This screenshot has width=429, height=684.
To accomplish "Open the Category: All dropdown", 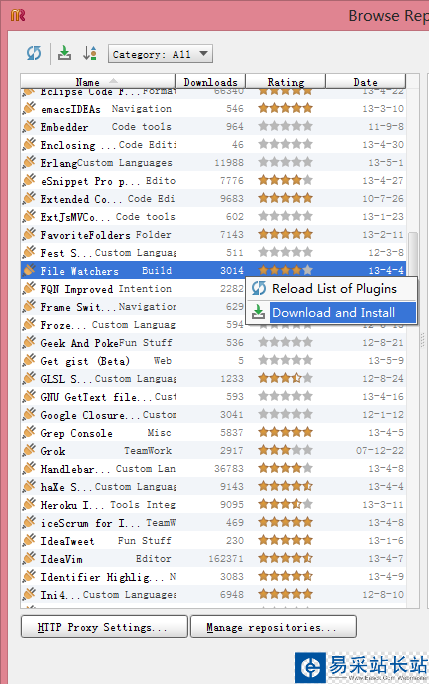I will (160, 54).
